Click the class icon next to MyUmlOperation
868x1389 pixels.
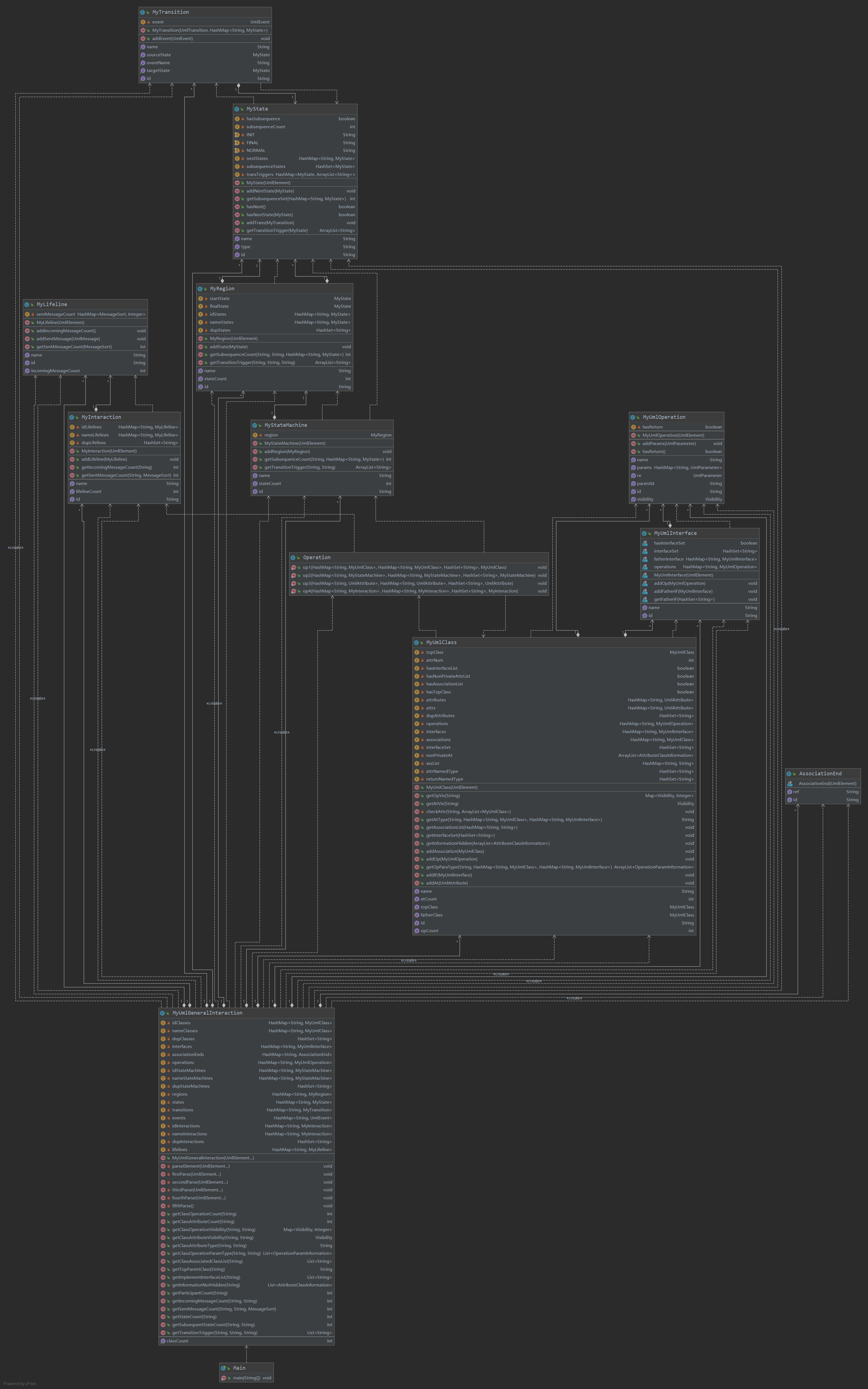[x=633, y=417]
